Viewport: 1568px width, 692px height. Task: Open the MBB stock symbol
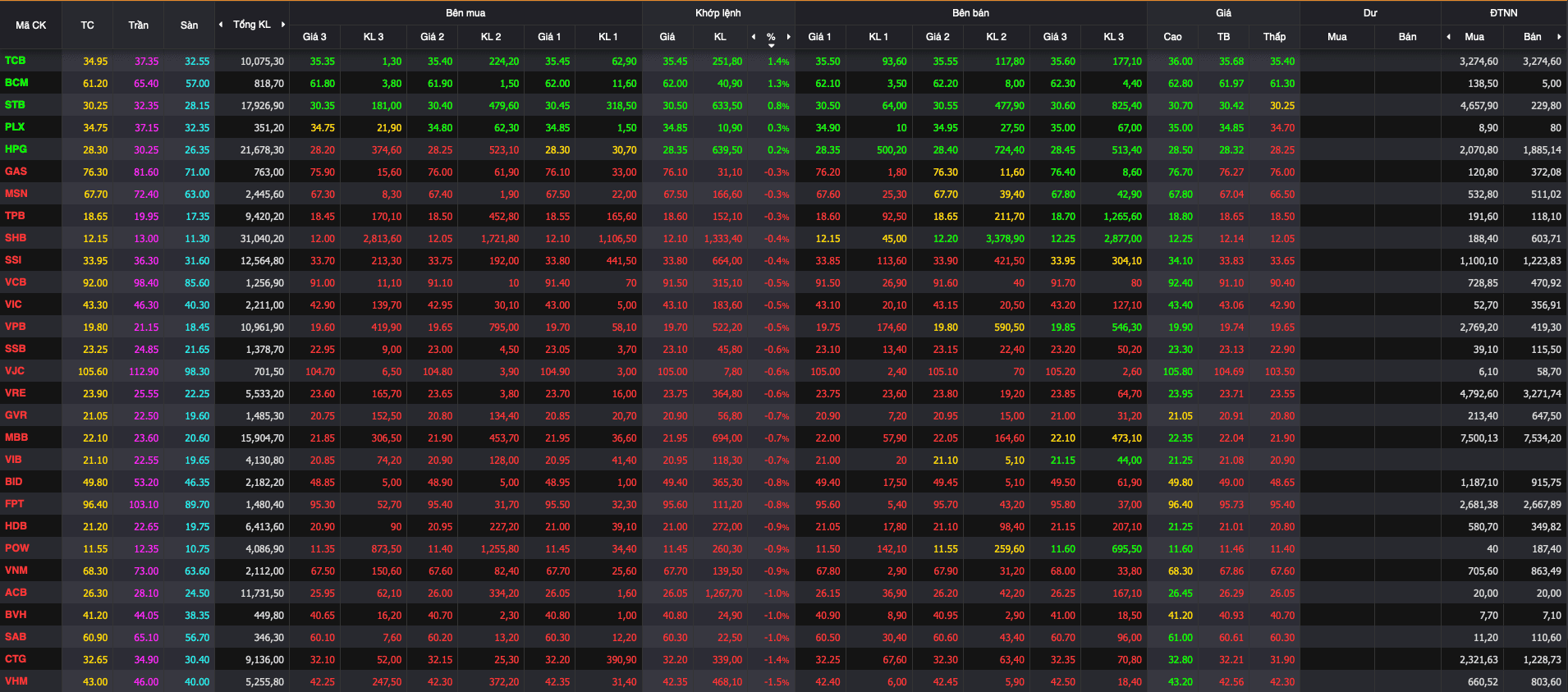click(16, 438)
